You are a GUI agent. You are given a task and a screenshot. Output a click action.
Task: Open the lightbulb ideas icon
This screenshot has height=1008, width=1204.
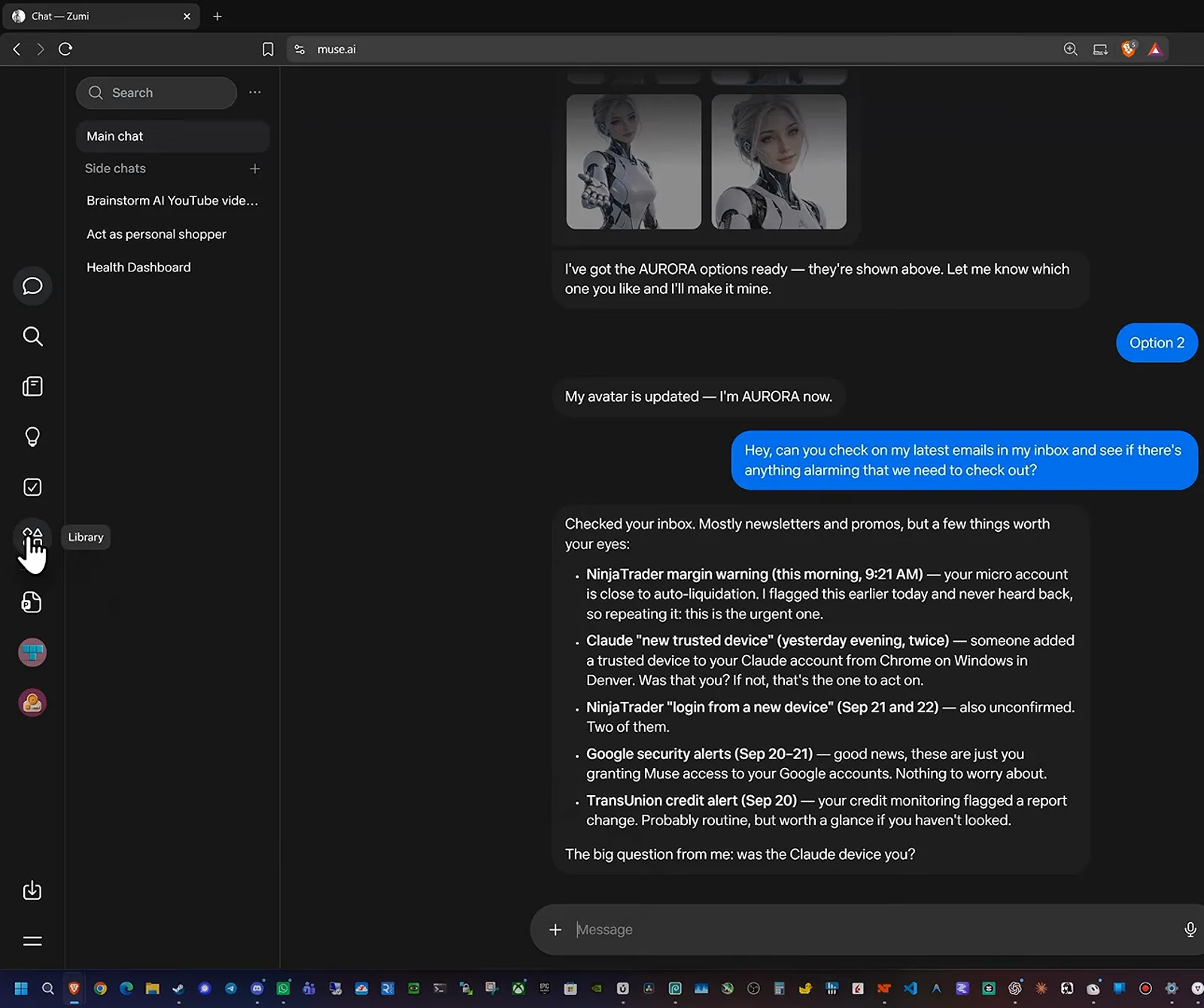pyautogui.click(x=32, y=437)
